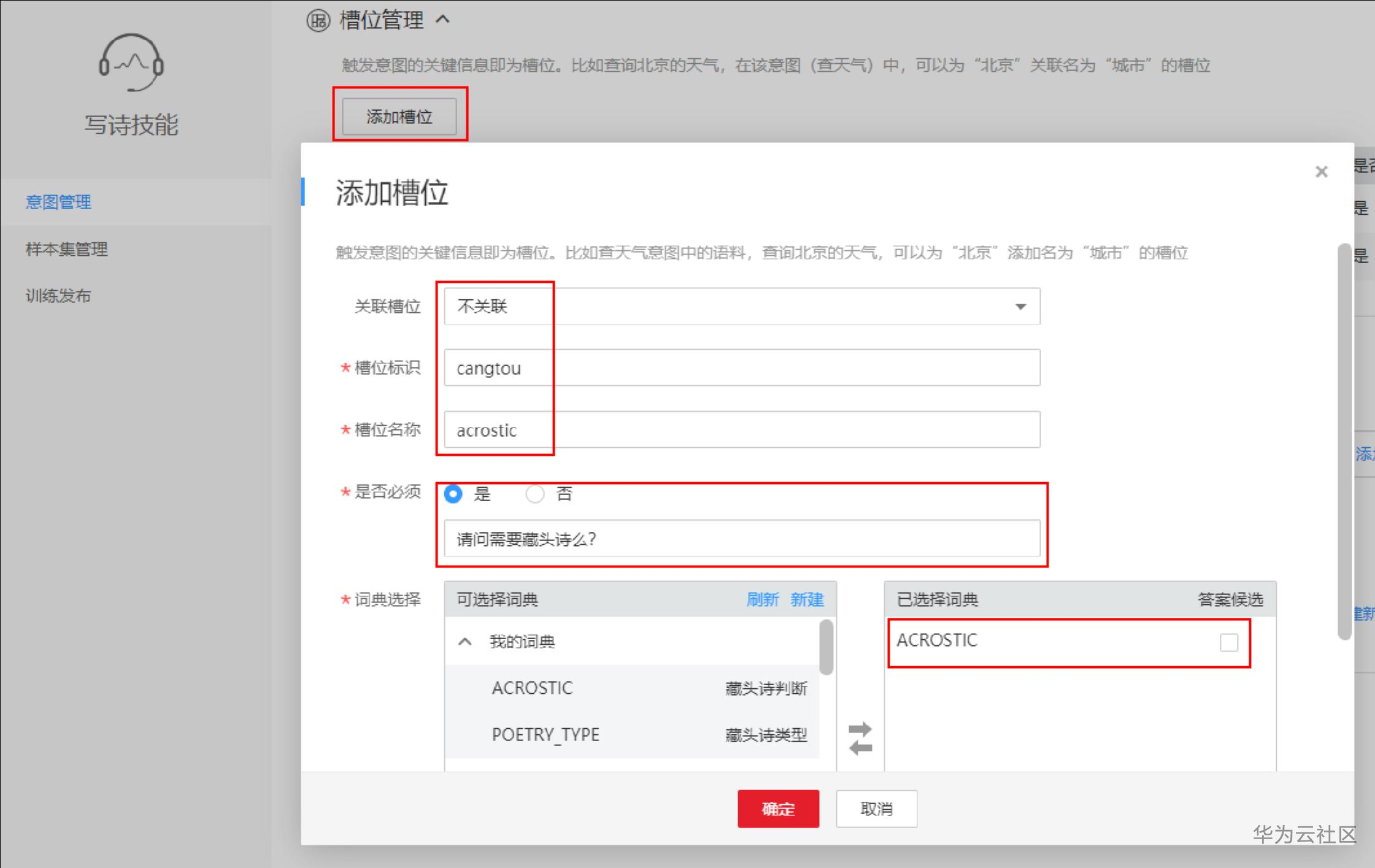Viewport: 1375px width, 868px height.
Task: Go to 样本集管理 menu item
Action: [x=66, y=249]
